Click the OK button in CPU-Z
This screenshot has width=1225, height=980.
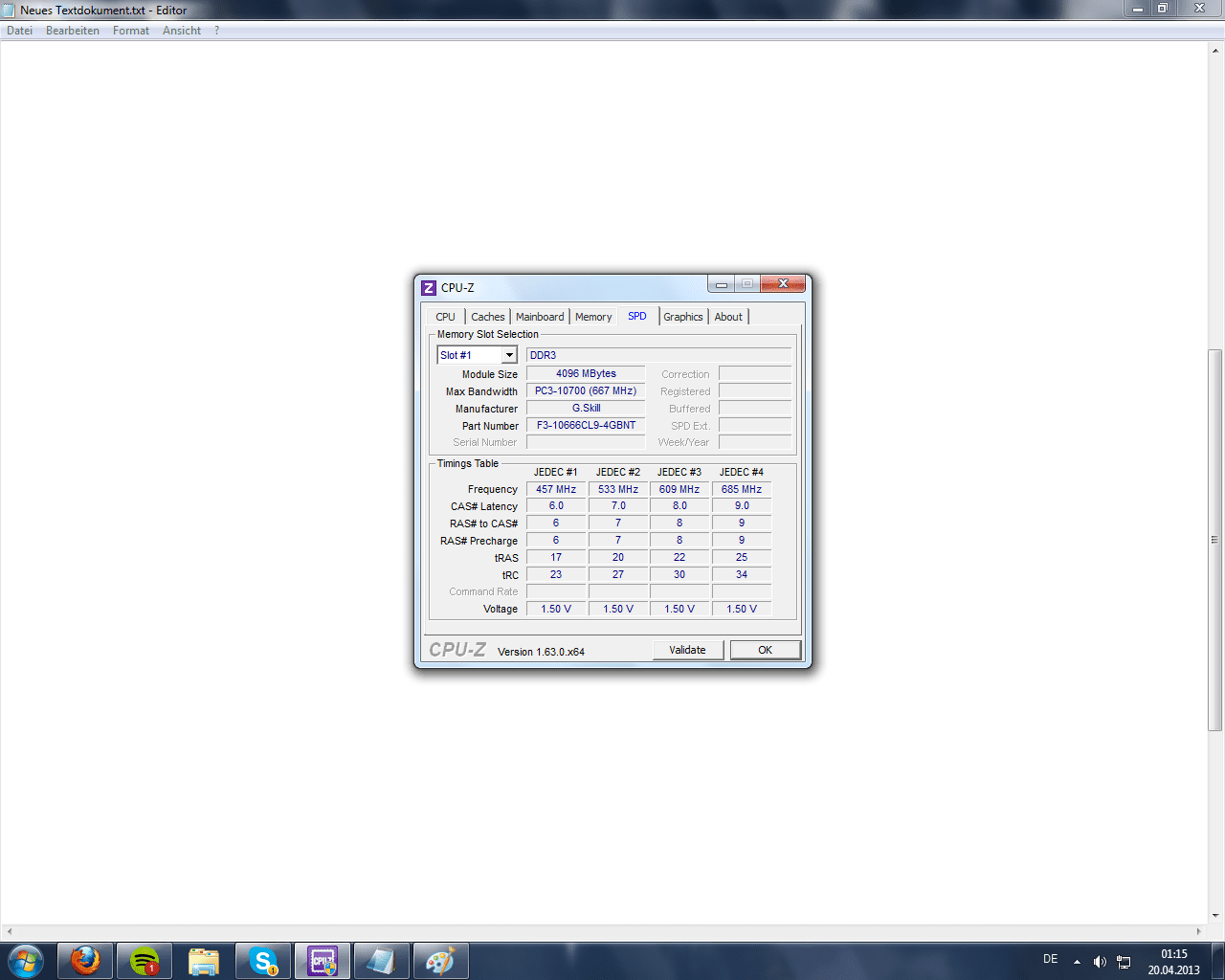tap(766, 650)
